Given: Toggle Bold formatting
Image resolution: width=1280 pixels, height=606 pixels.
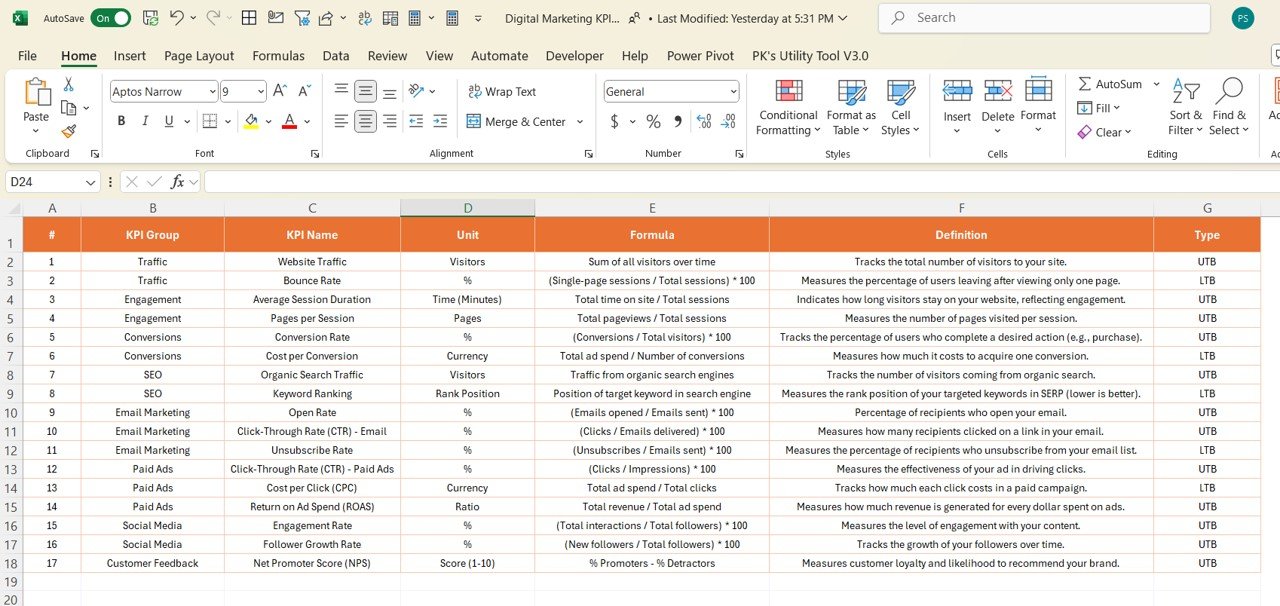Looking at the screenshot, I should click(121, 121).
